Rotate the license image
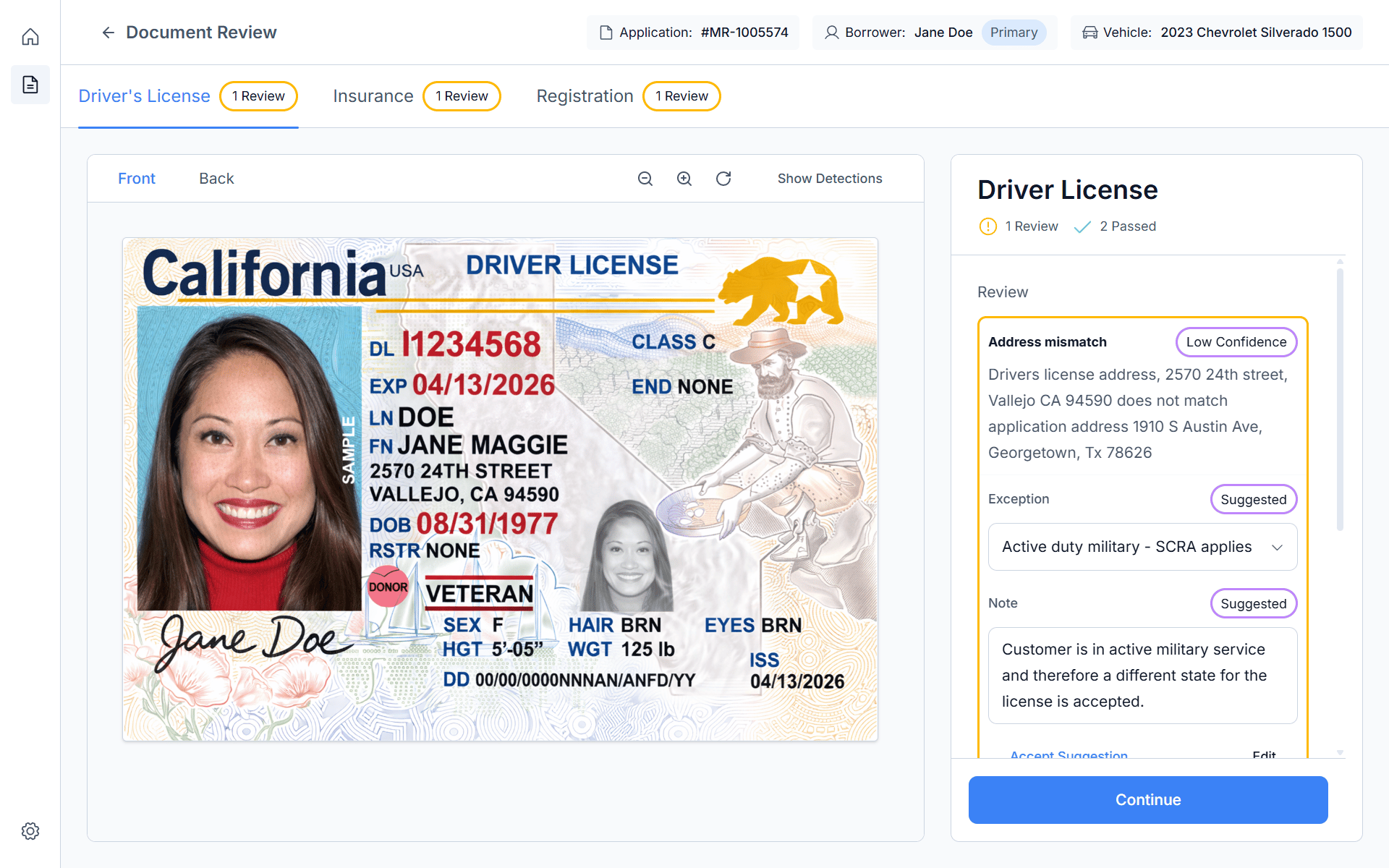1389x868 pixels. [723, 179]
